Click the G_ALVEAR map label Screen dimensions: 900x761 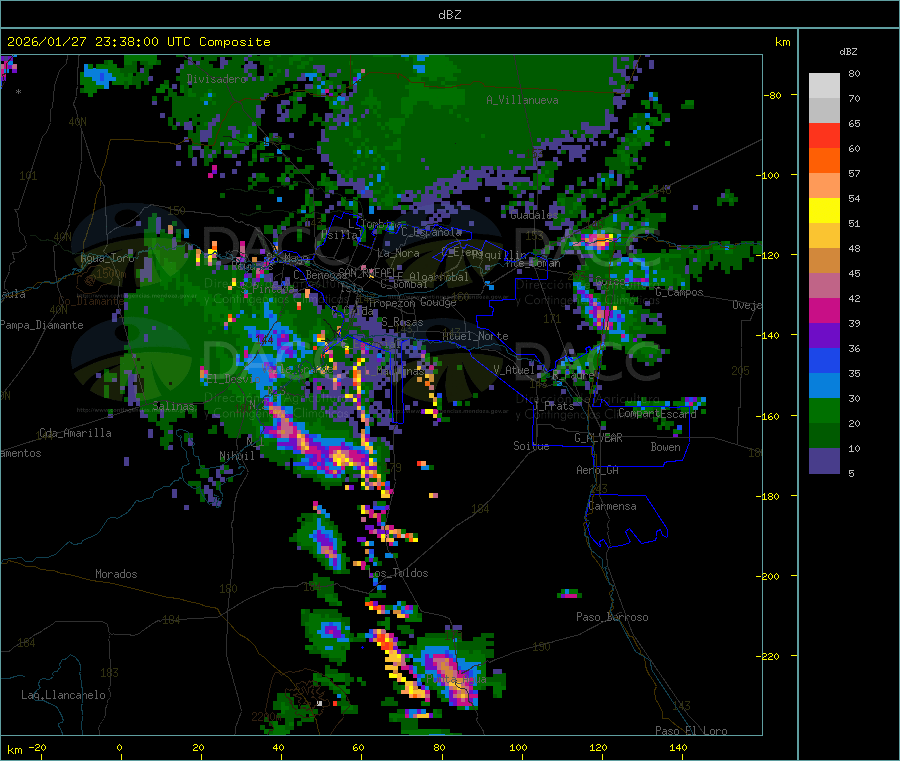point(598,438)
